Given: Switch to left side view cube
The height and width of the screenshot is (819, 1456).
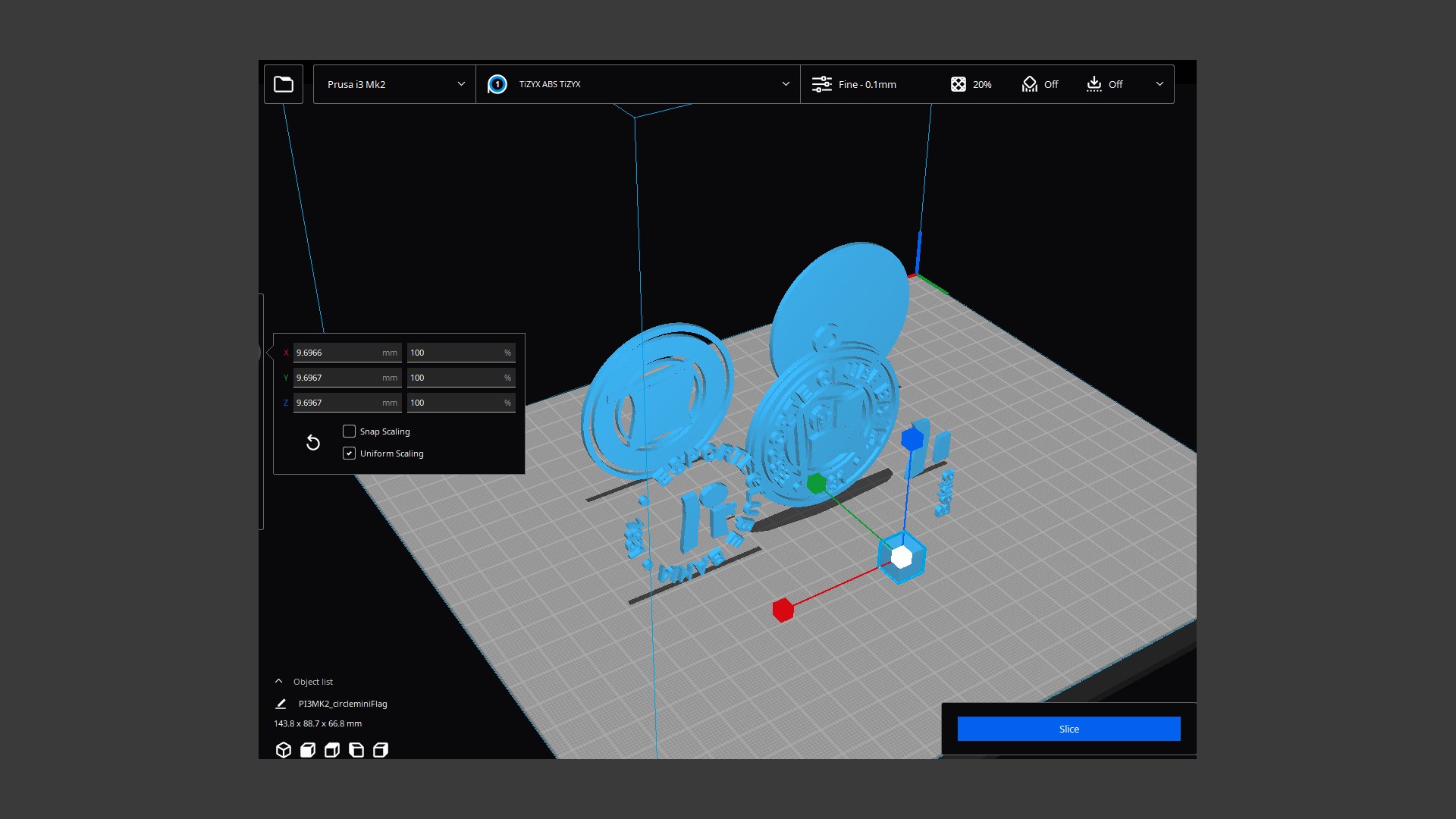Looking at the screenshot, I should (x=356, y=750).
